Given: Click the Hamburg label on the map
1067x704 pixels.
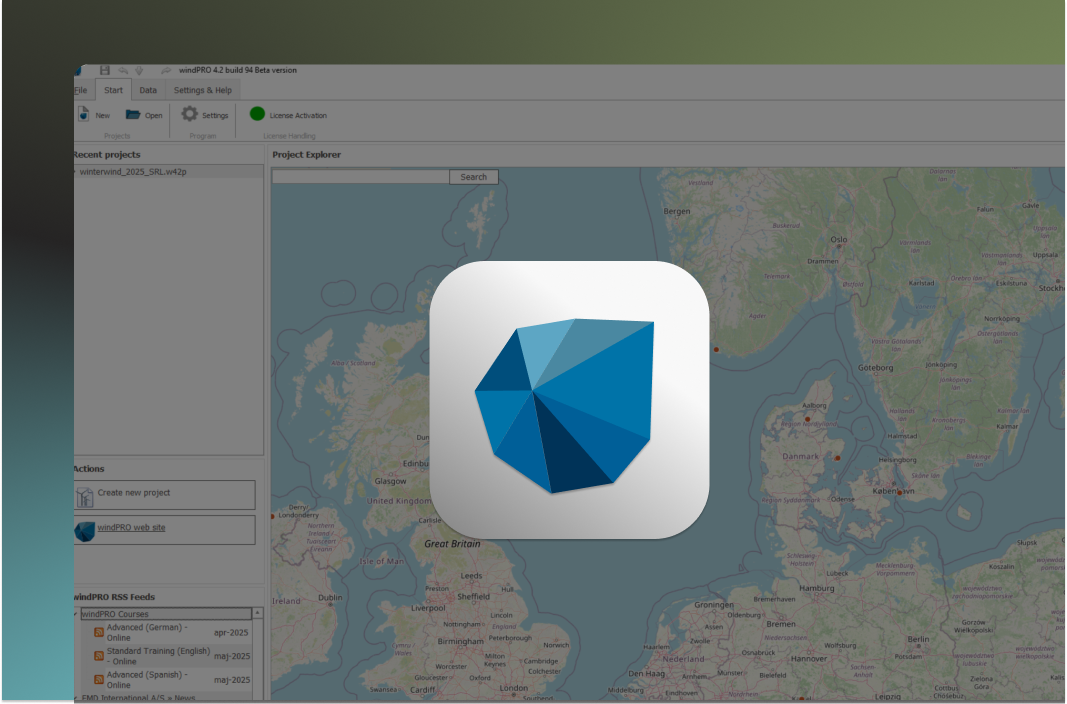Looking at the screenshot, I should click(x=817, y=588).
